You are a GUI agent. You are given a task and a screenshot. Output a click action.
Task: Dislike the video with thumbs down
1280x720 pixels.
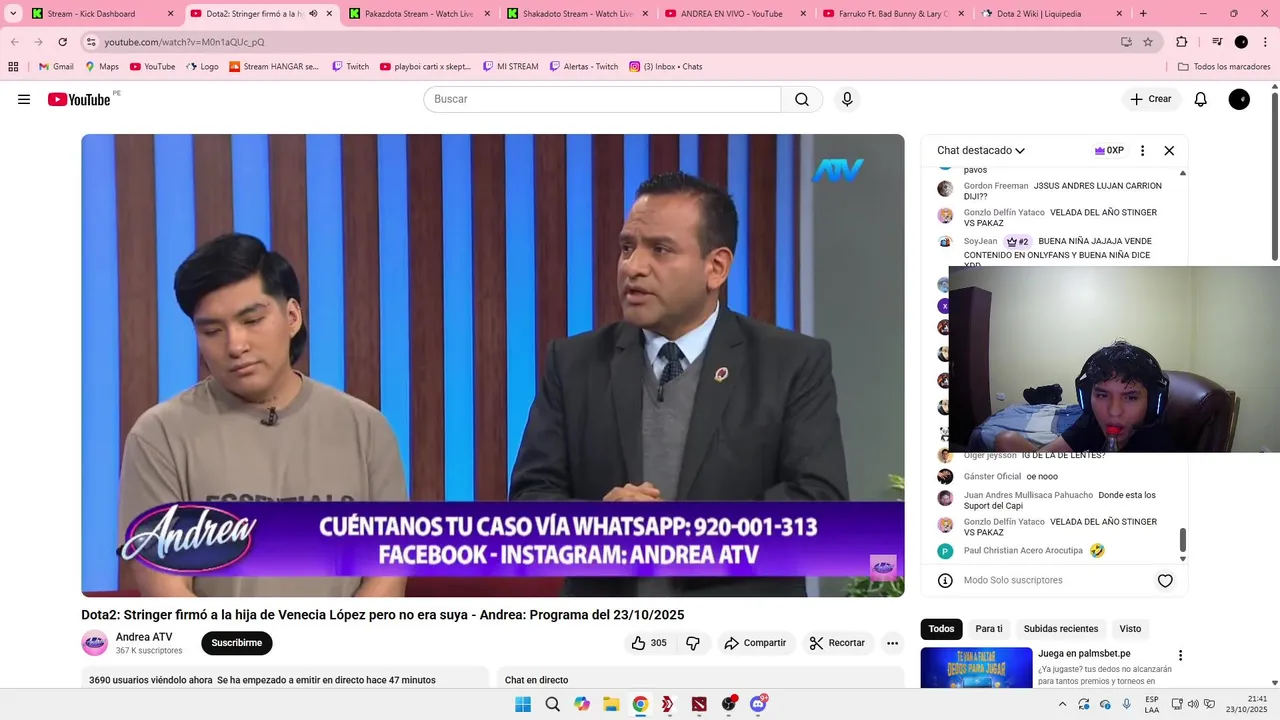click(x=693, y=643)
